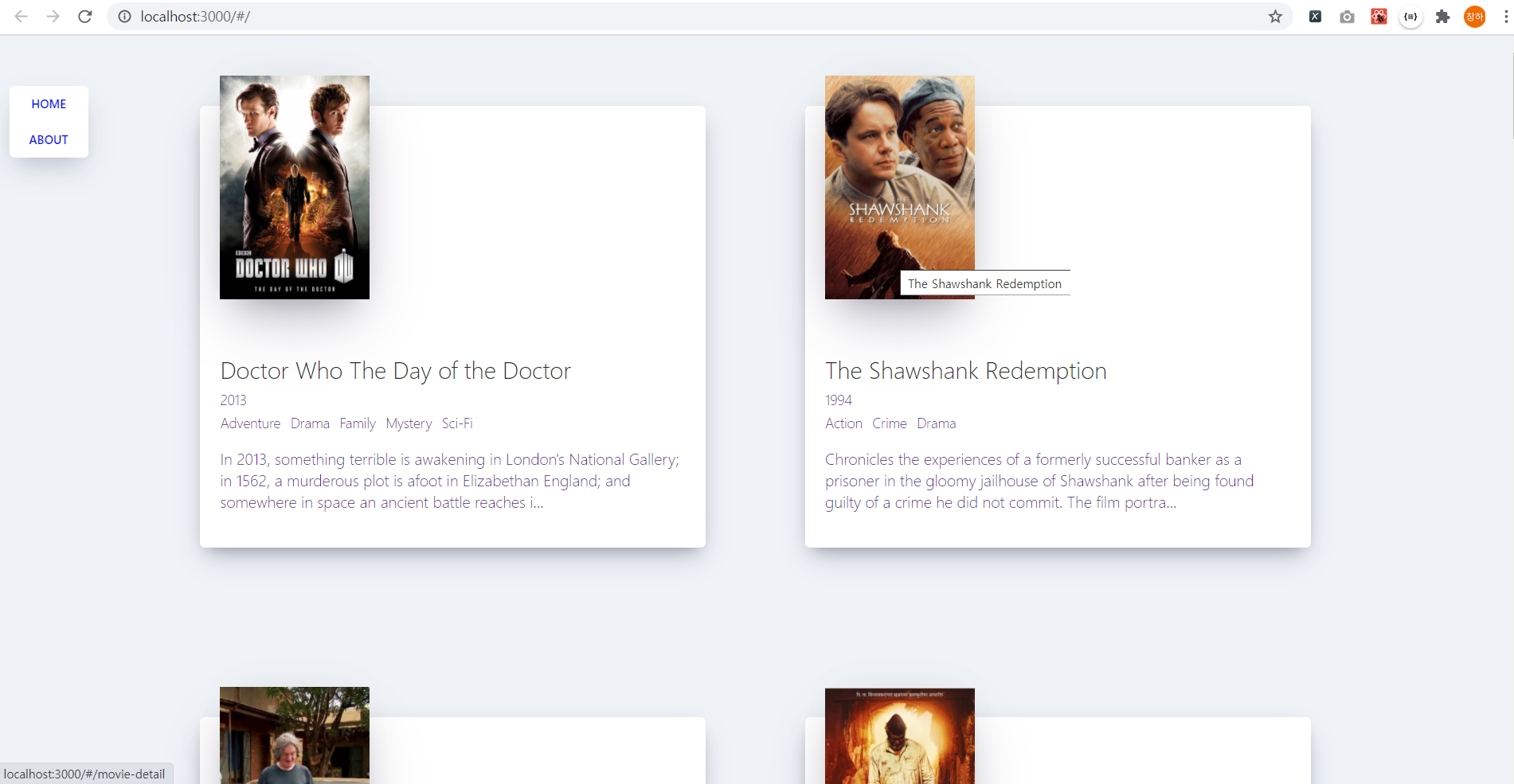The width and height of the screenshot is (1514, 784).
Task: Open the Extensions puzzle piece menu
Action: click(x=1442, y=16)
